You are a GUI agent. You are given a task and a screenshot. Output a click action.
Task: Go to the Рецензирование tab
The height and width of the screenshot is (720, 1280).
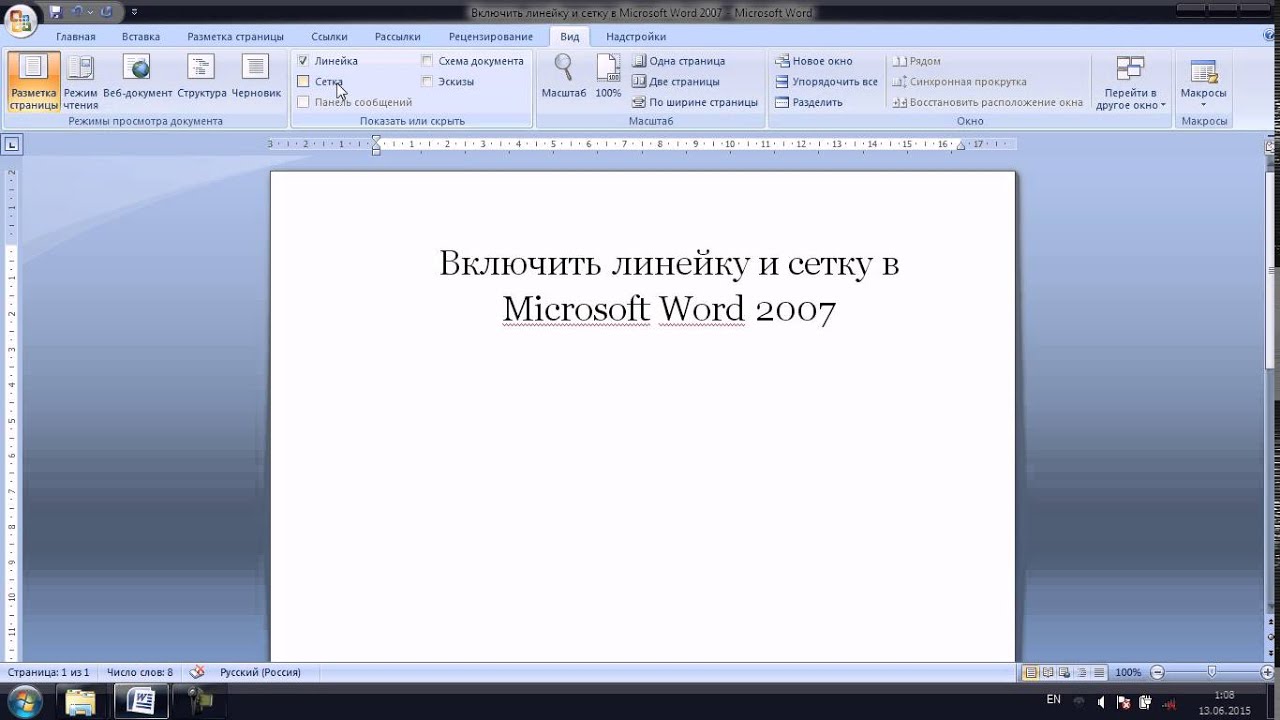[491, 36]
